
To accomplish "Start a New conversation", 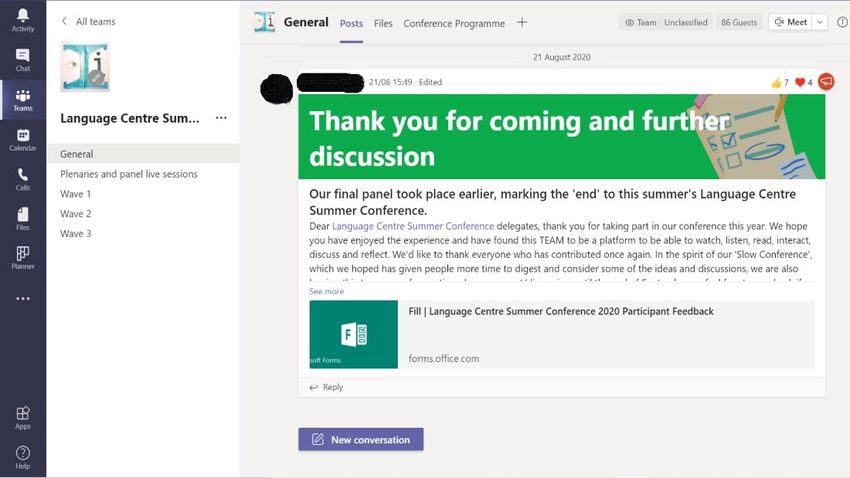I will [360, 440].
